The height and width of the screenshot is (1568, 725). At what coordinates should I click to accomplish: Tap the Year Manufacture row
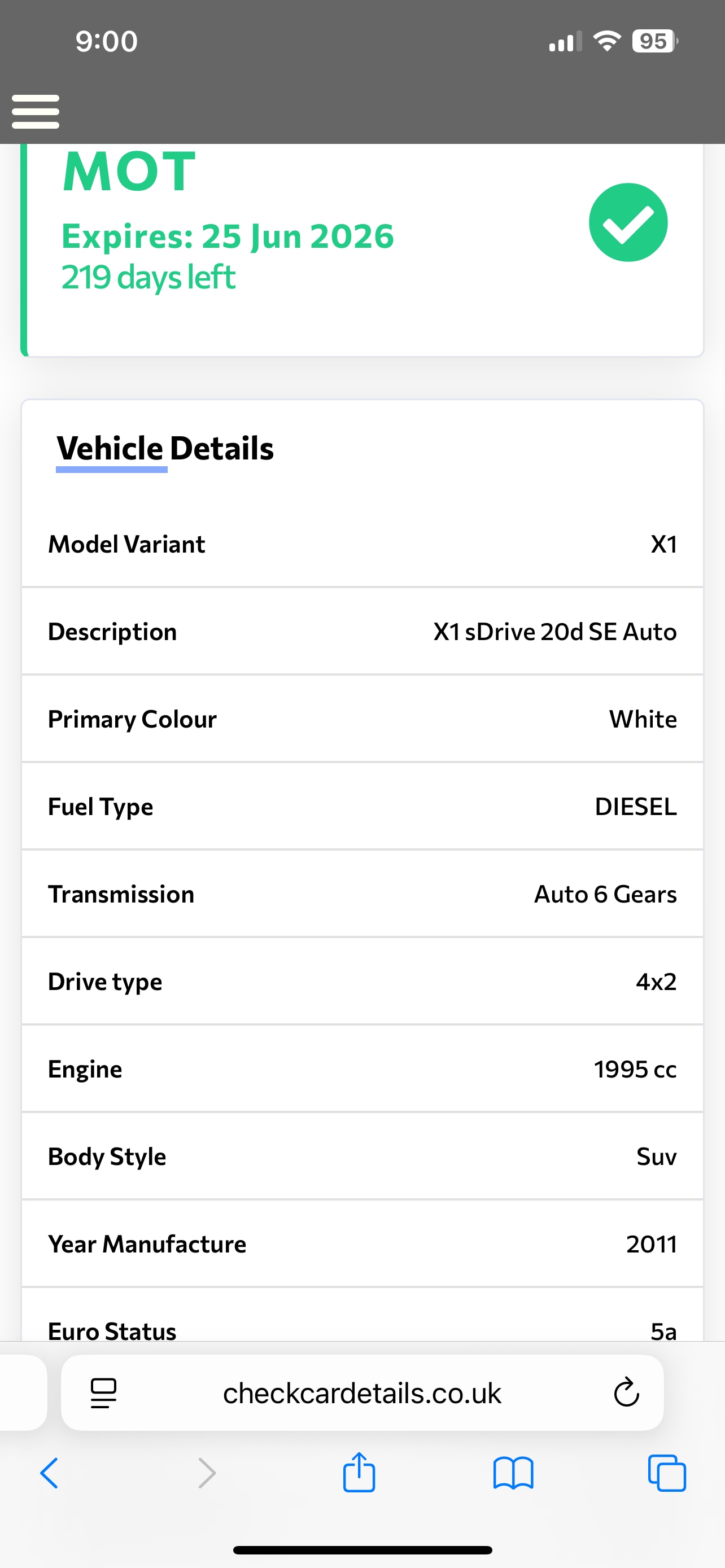tap(362, 1243)
